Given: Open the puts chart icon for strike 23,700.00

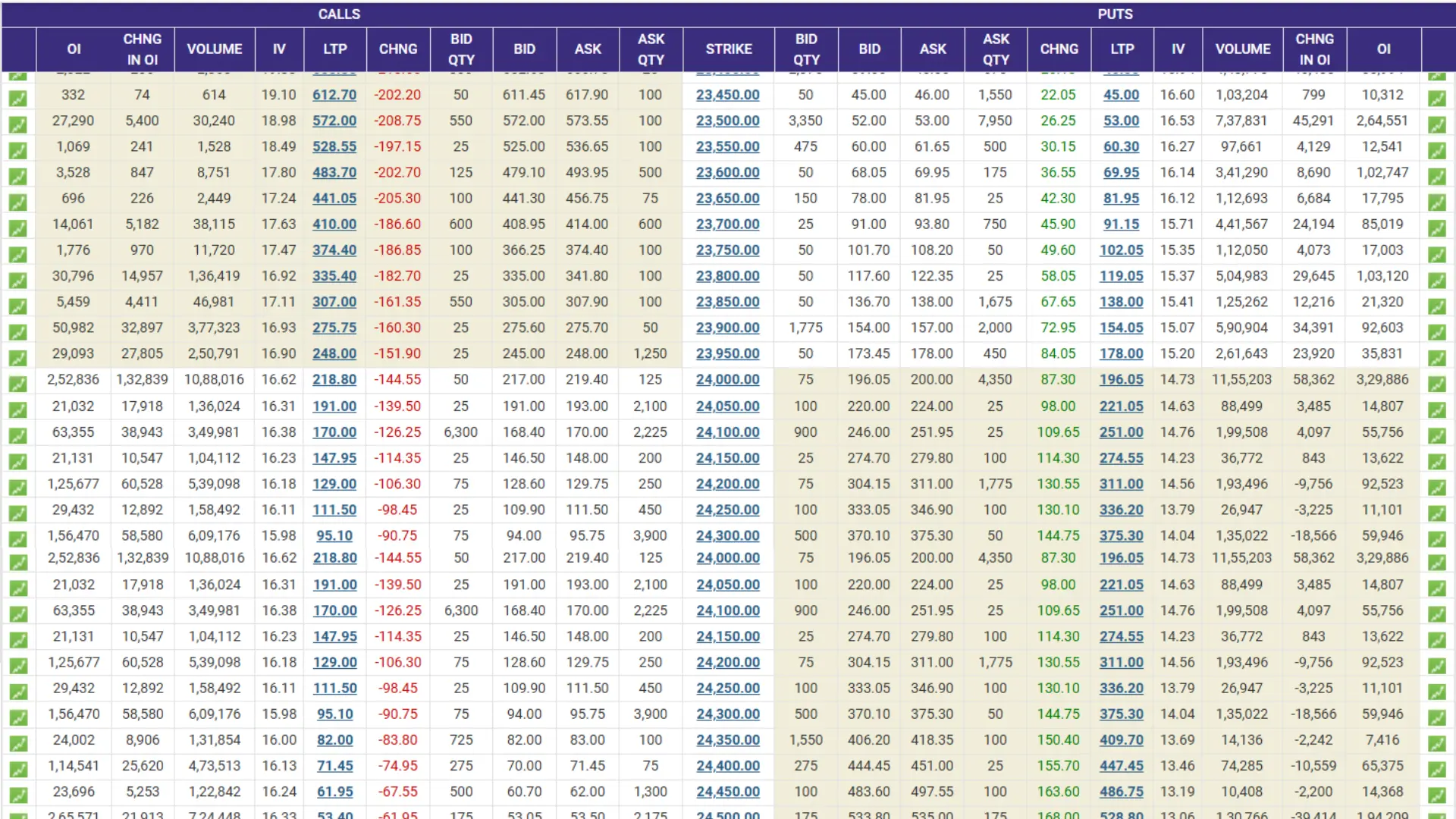Looking at the screenshot, I should click(1436, 227).
